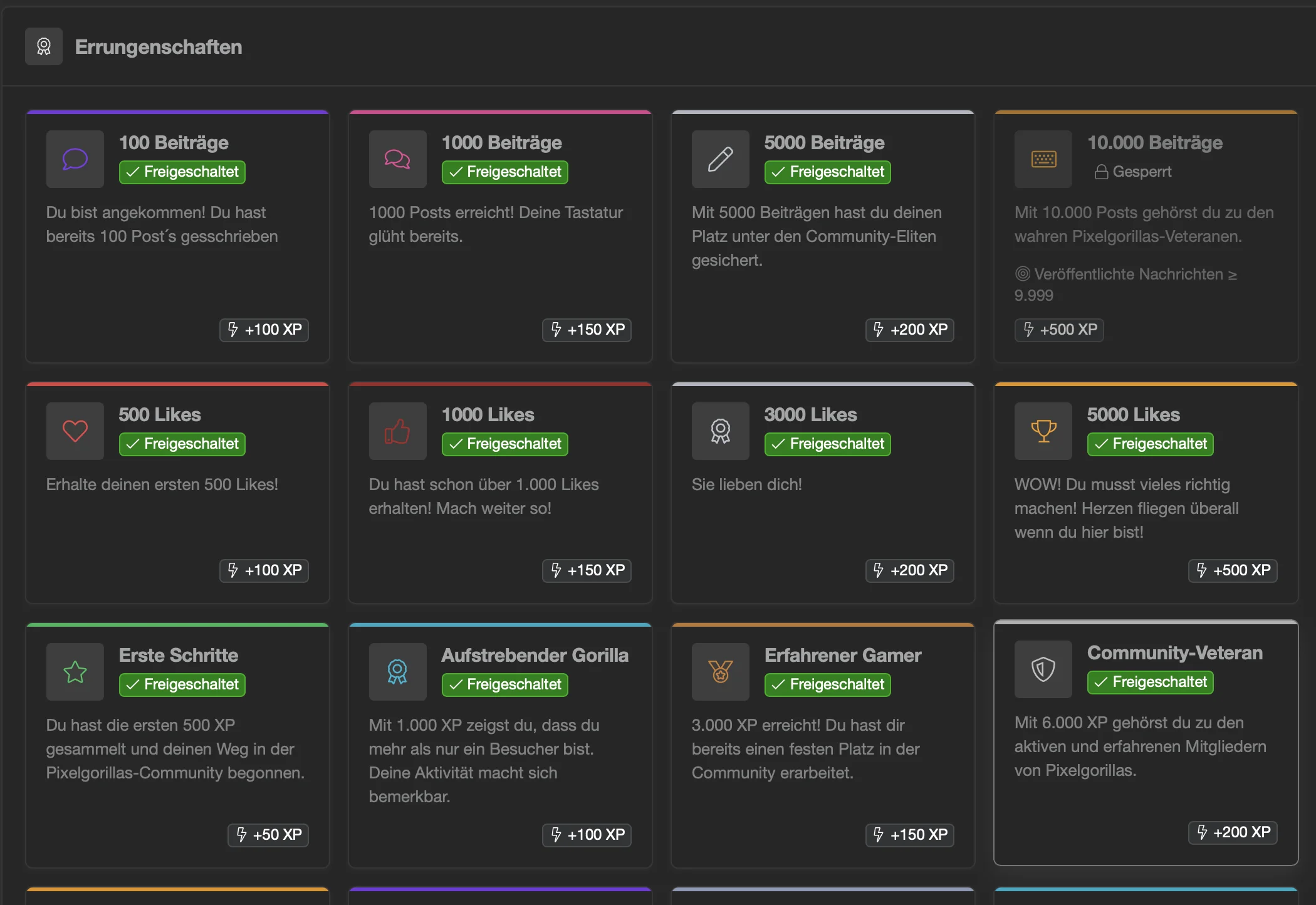Click the lightning icon in the +50 XP badge
1316x905 pixels.
coord(241,834)
